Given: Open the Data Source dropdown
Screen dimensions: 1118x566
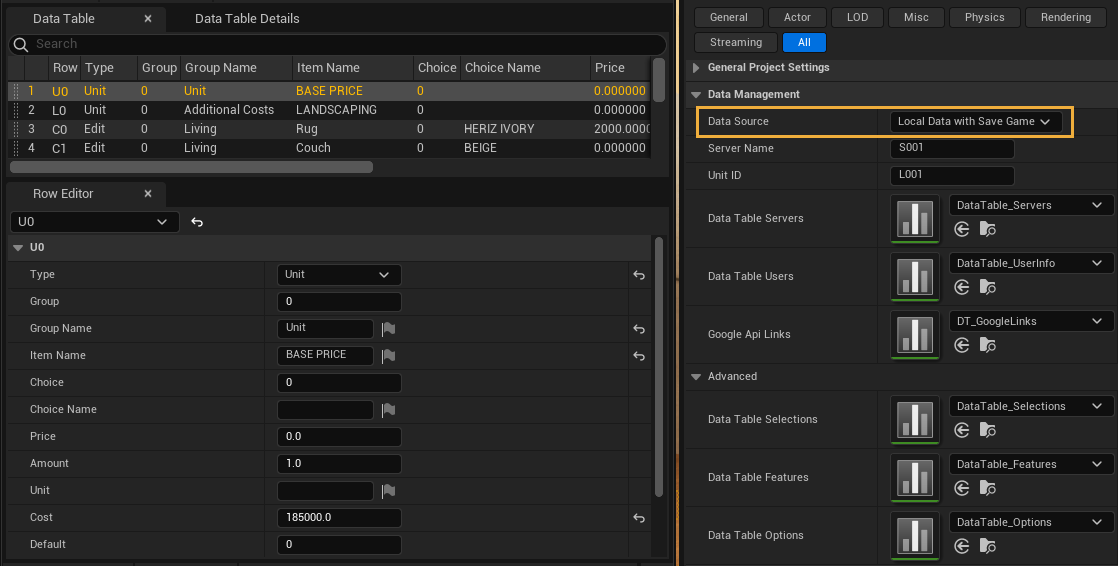Looking at the screenshot, I should (x=975, y=121).
